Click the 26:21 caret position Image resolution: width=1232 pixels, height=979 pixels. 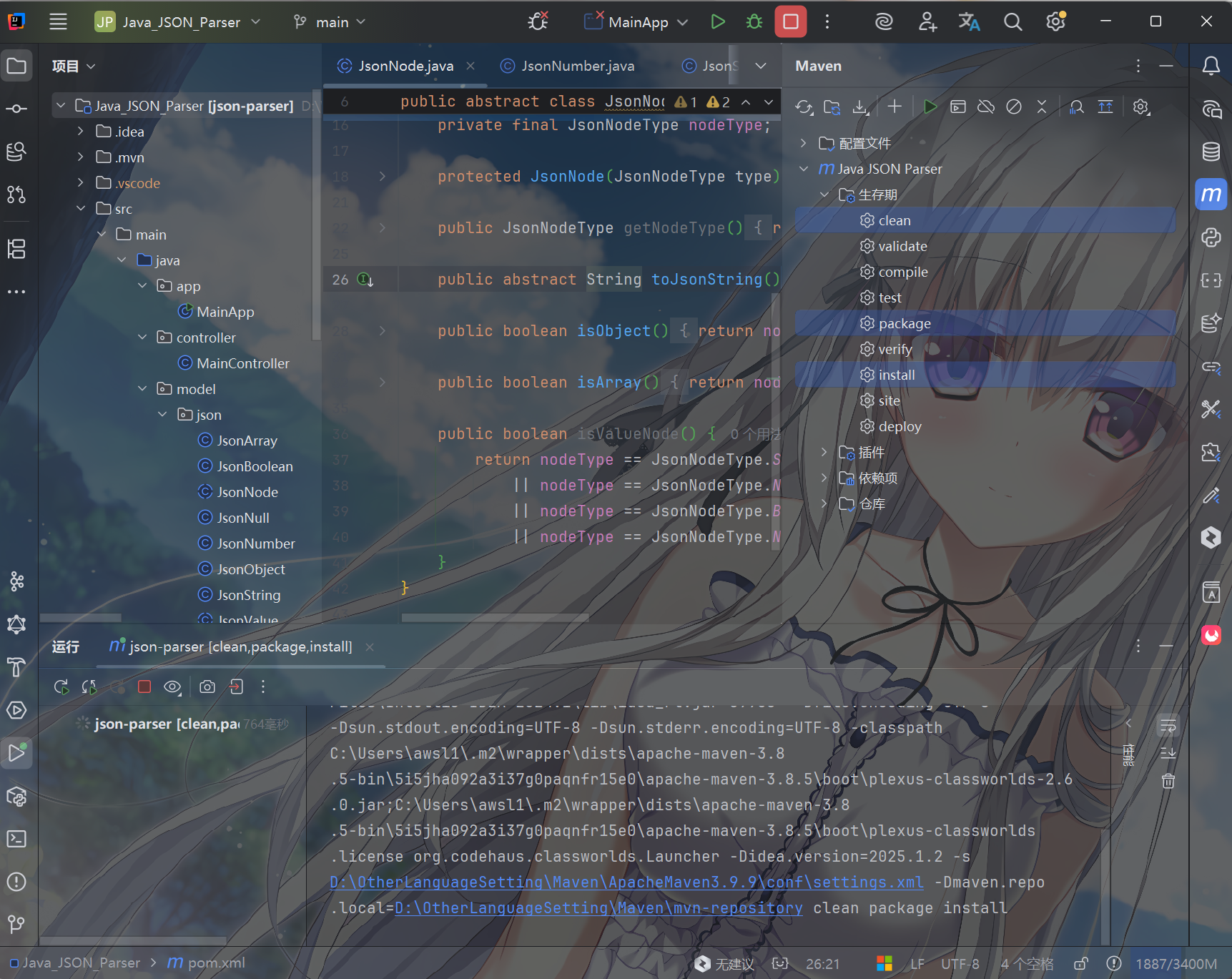[x=822, y=964]
